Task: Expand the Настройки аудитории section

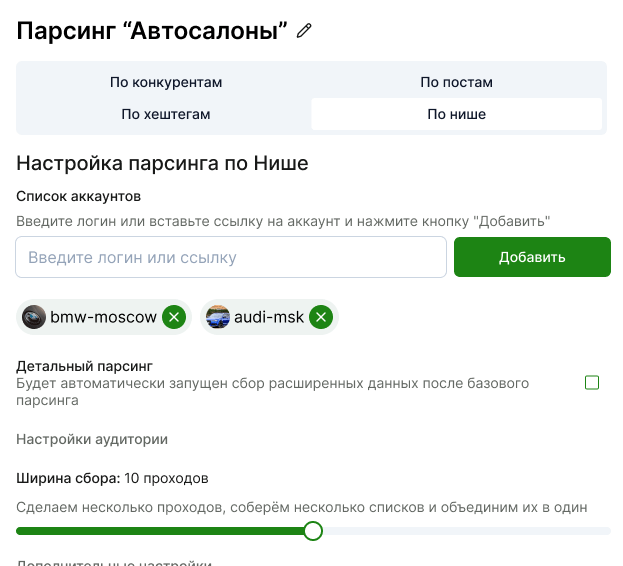Action: coord(92,439)
